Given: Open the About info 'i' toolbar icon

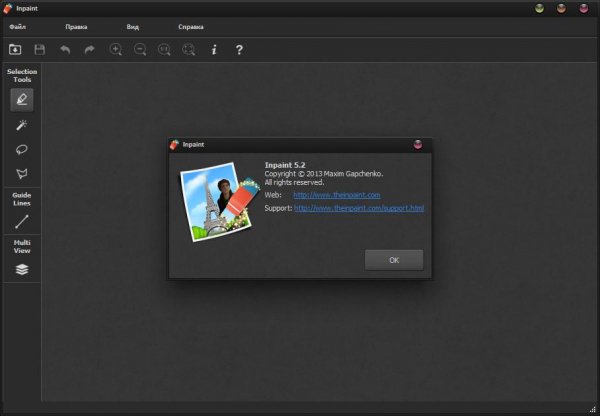Looking at the screenshot, I should (x=214, y=49).
